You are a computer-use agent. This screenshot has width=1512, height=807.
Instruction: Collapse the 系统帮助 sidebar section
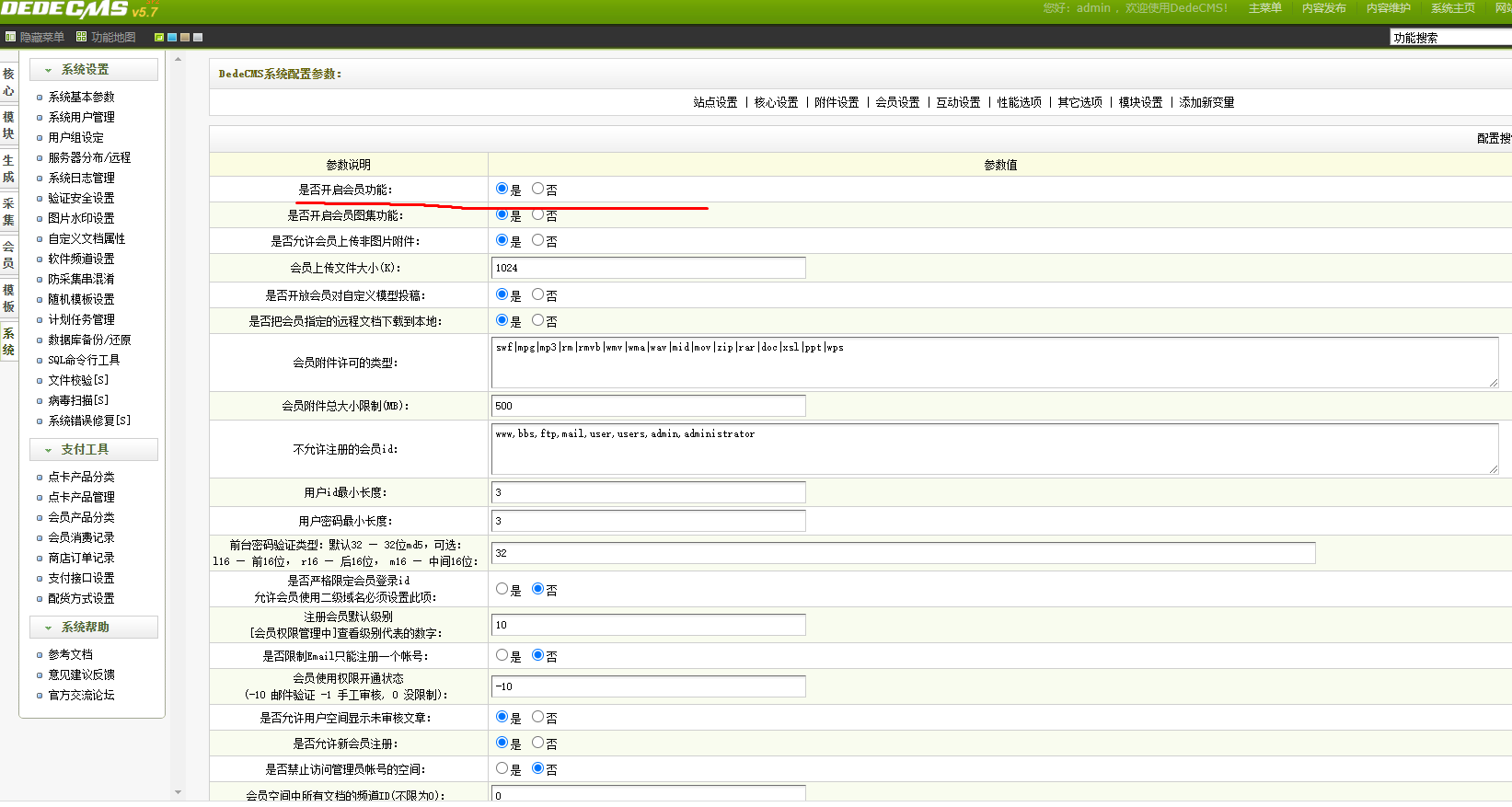pyautogui.click(x=49, y=628)
